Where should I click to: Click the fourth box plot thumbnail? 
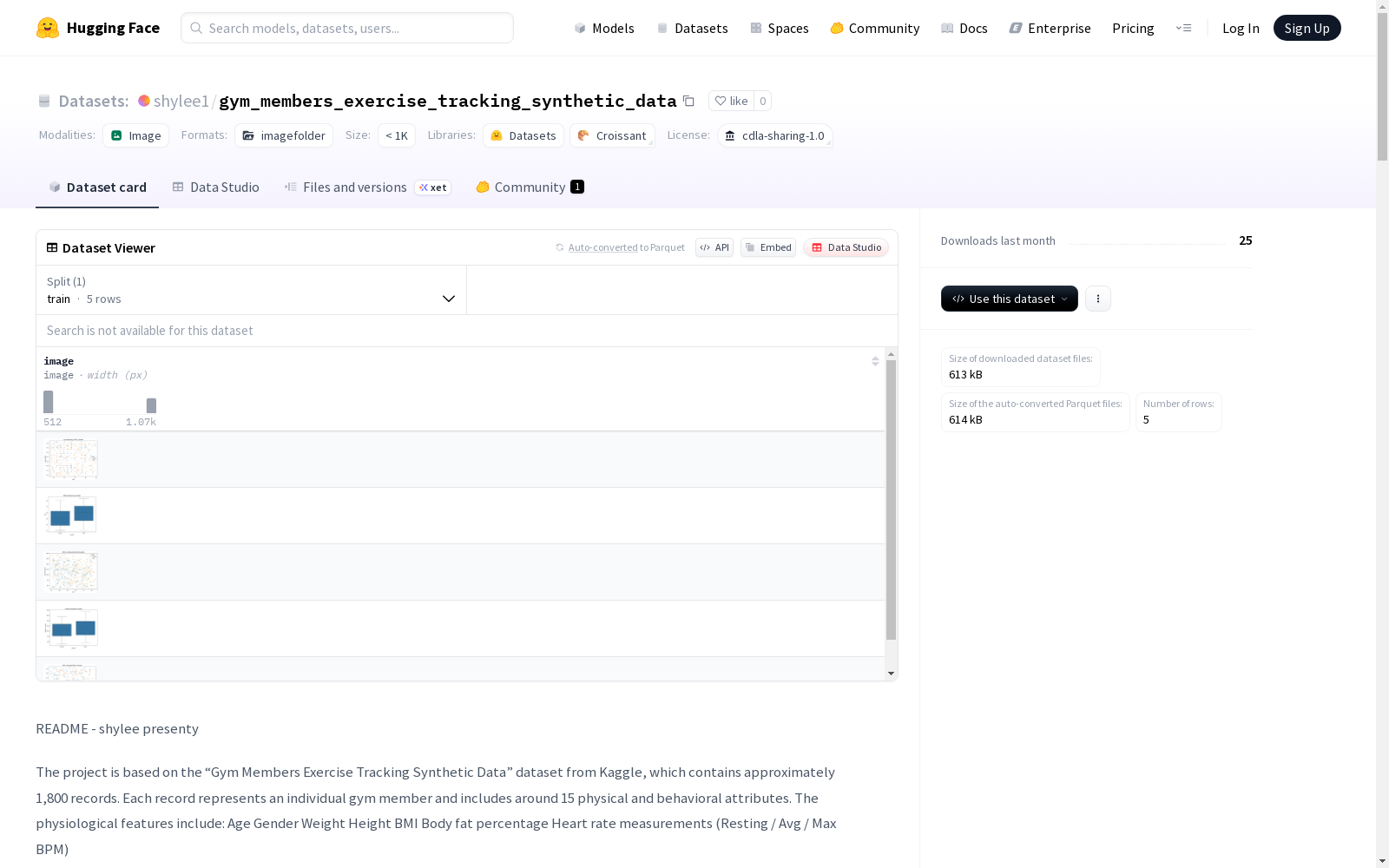pos(71,628)
